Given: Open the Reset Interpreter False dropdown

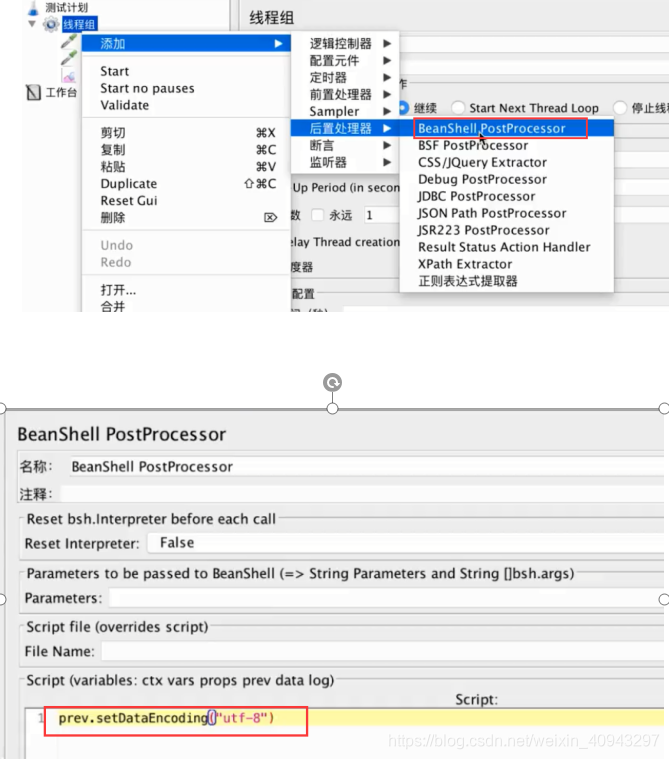Looking at the screenshot, I should click(406, 543).
